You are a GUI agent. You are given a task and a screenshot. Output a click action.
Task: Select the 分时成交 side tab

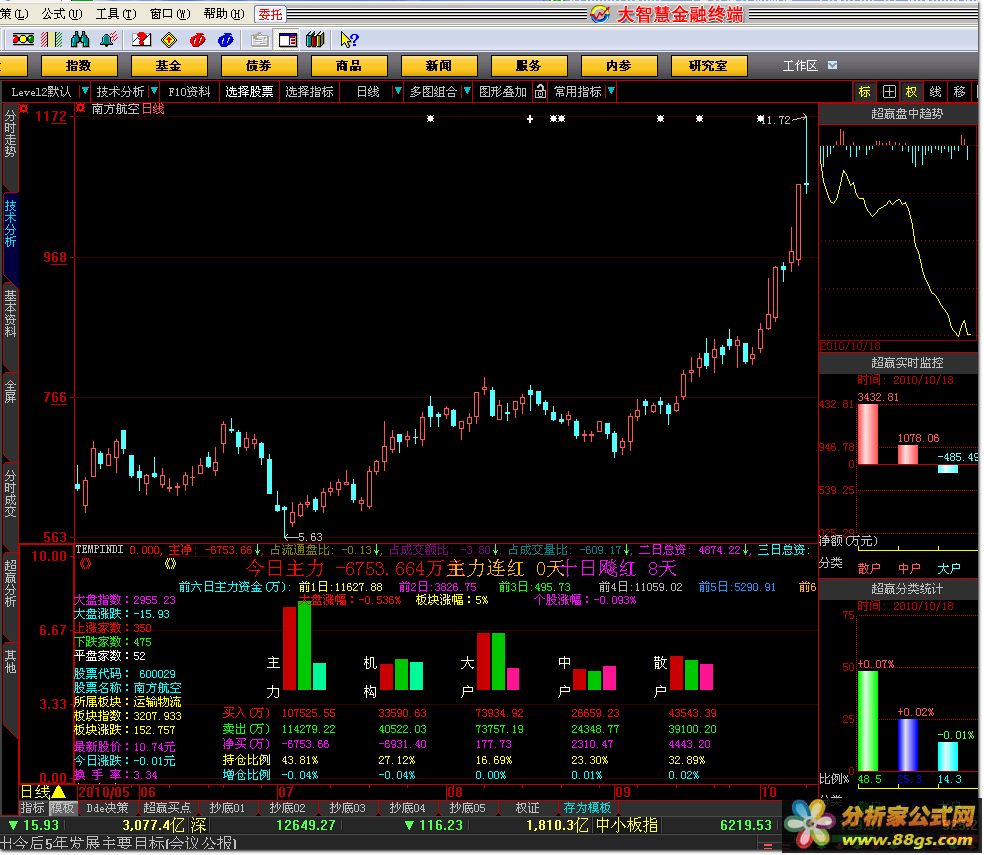pos(10,493)
